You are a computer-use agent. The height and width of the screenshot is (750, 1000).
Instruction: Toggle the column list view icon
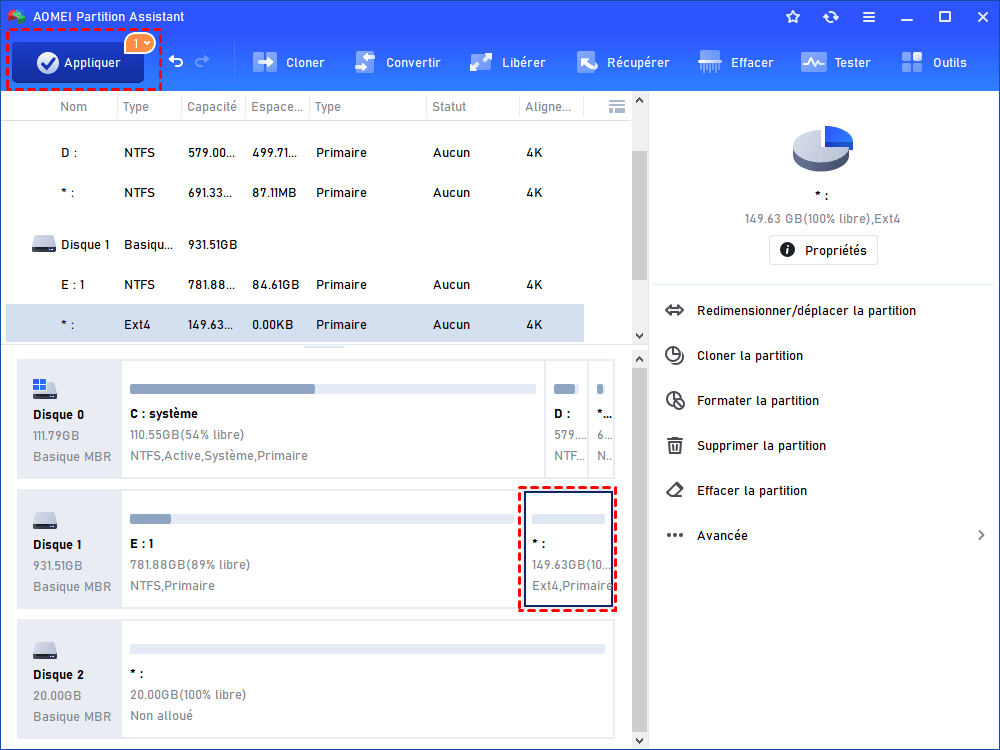tap(617, 107)
